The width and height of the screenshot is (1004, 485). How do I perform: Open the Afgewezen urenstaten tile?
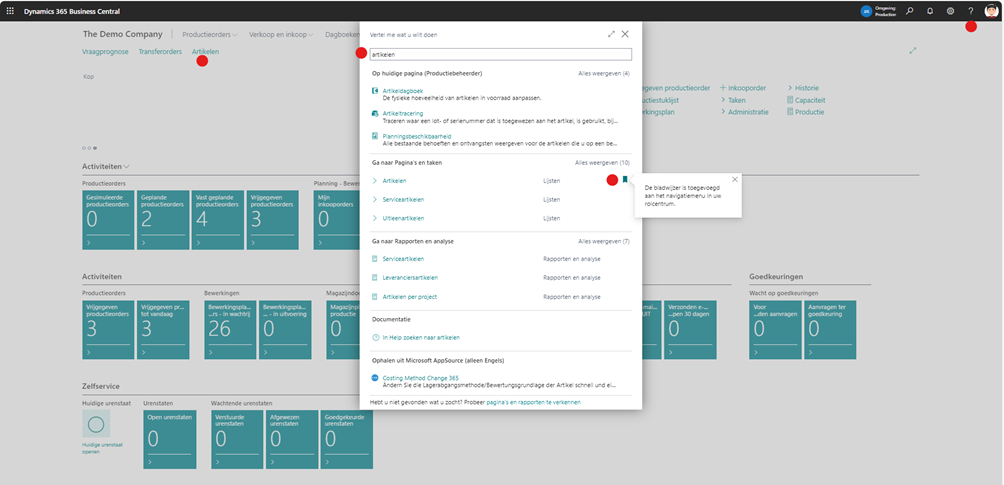(292, 440)
